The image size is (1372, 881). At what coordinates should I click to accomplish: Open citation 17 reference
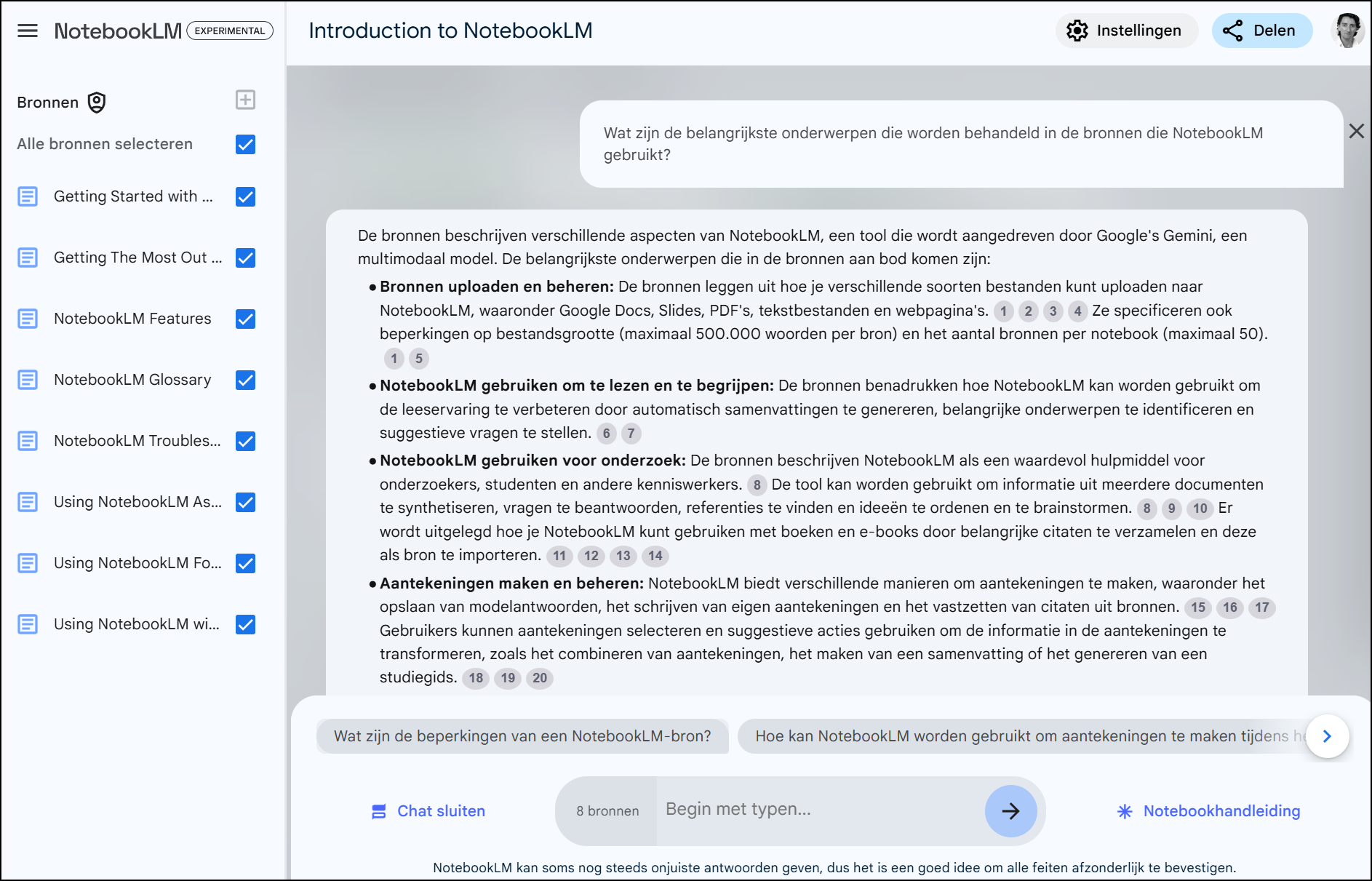(1261, 607)
